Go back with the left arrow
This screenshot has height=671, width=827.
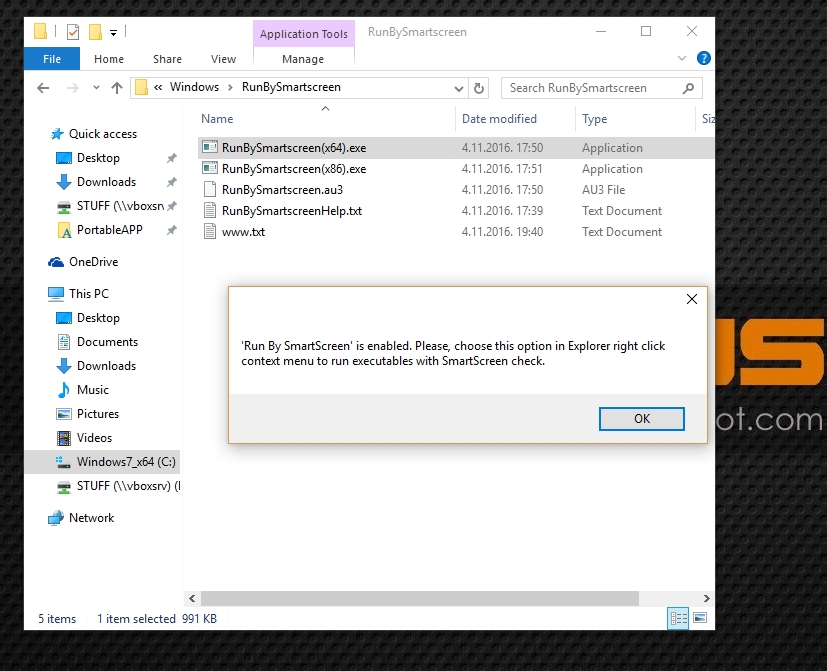click(43, 88)
